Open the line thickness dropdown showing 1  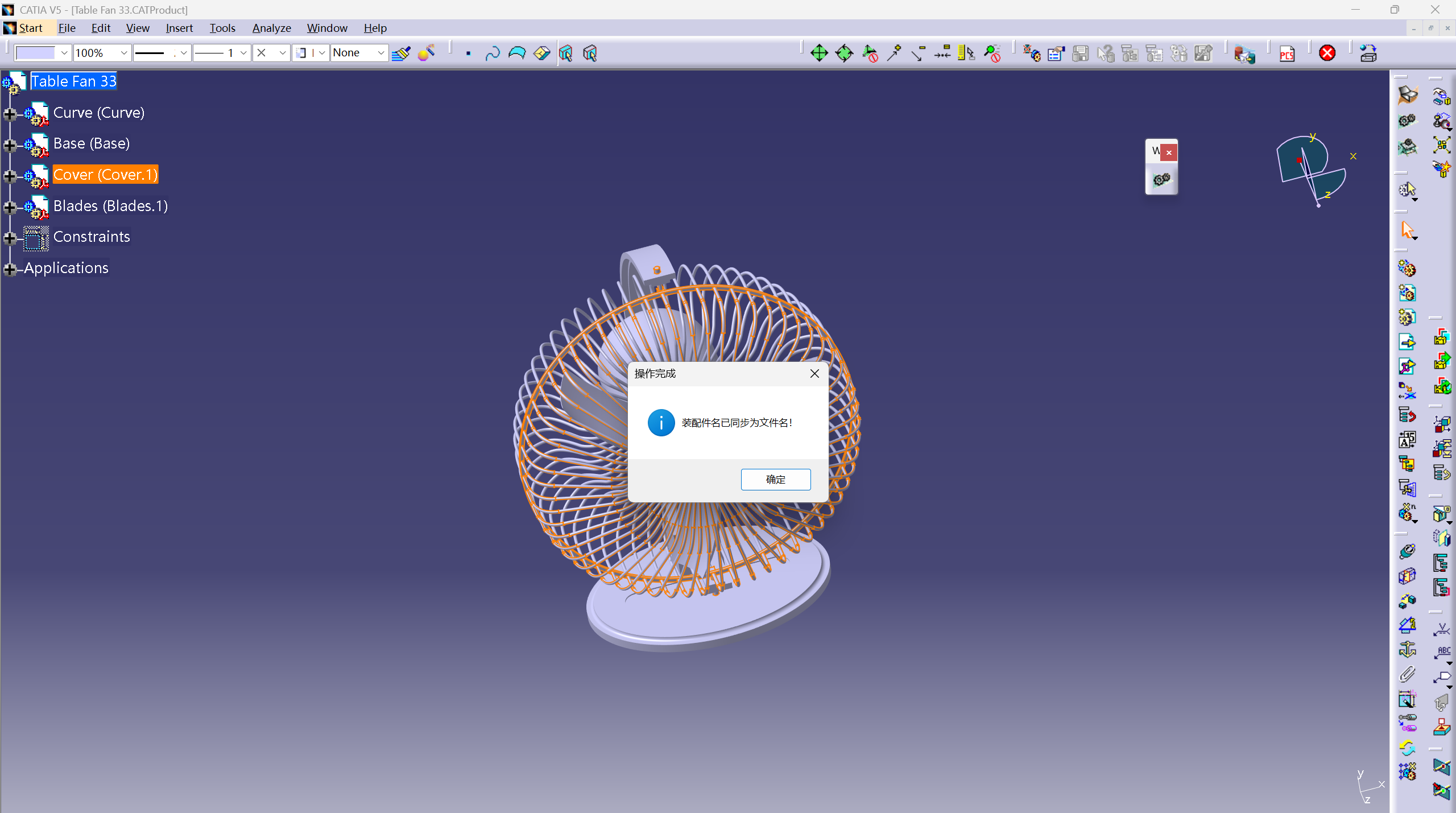pos(243,53)
